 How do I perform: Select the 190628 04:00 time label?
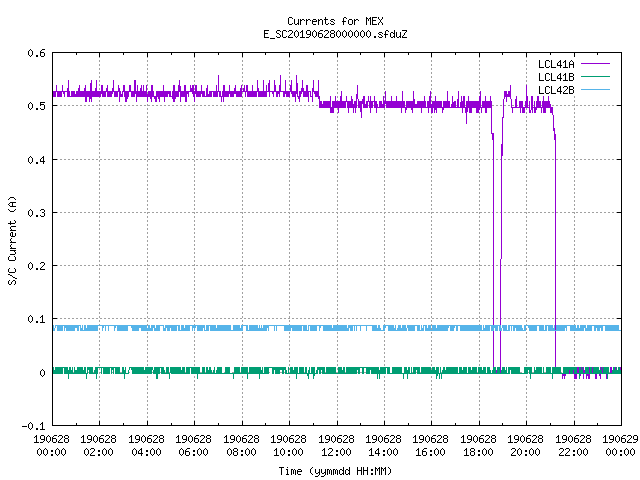(x=146, y=446)
